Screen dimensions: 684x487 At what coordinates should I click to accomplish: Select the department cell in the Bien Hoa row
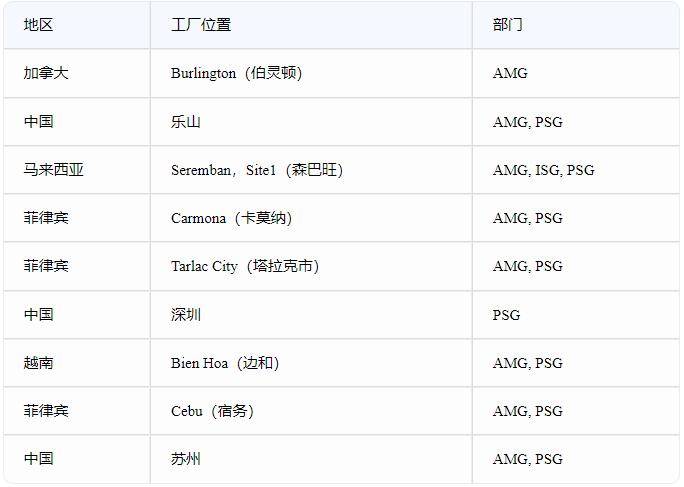point(527,363)
